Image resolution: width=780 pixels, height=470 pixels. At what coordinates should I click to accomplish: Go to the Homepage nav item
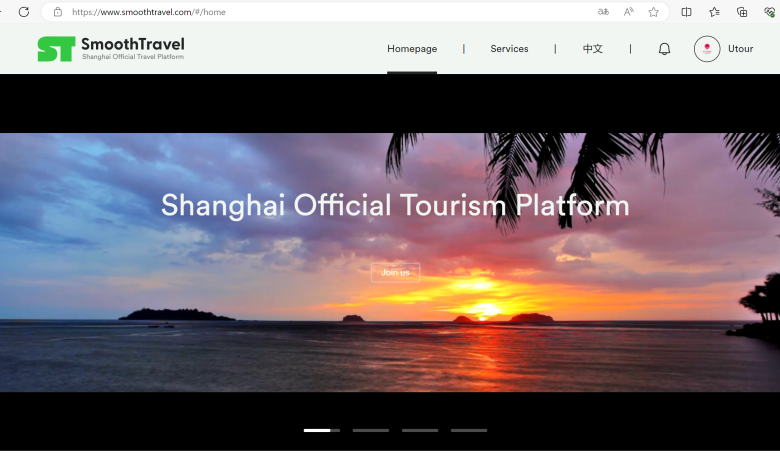click(412, 49)
